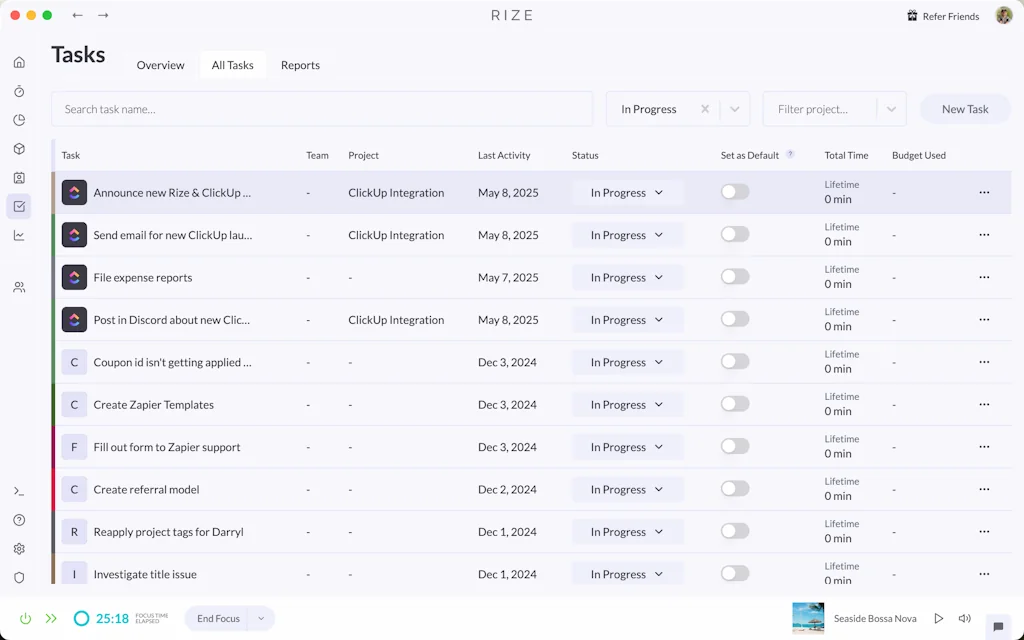Click the analytics line-chart icon in the sidebar
Viewport: 1024px width, 640px height.
pyautogui.click(x=19, y=234)
